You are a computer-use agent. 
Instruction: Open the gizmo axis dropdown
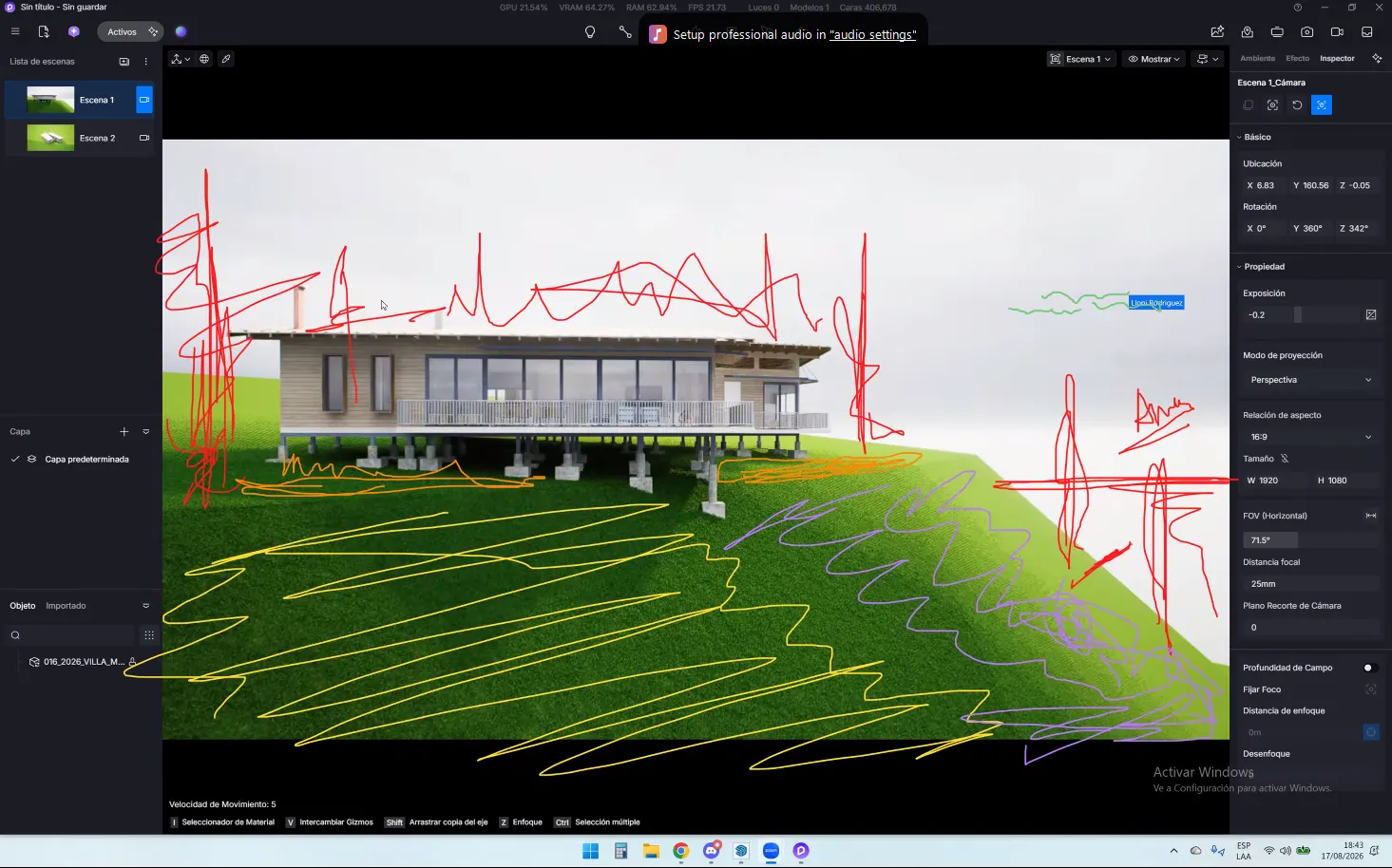click(x=181, y=59)
